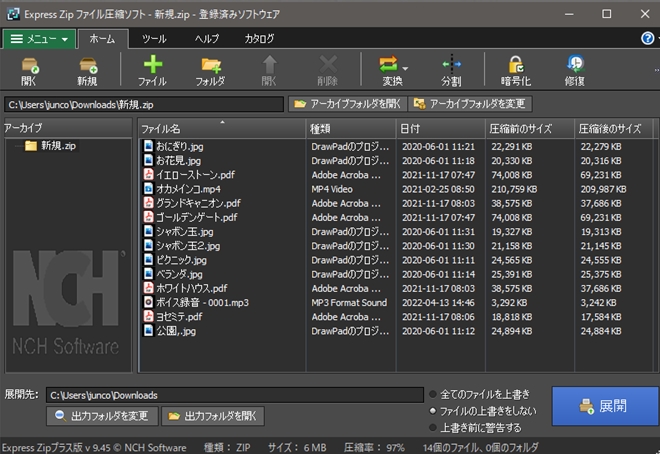Screen dimensions: 660x454
Task: Click the blue 展開 extract button
Action: click(605, 406)
